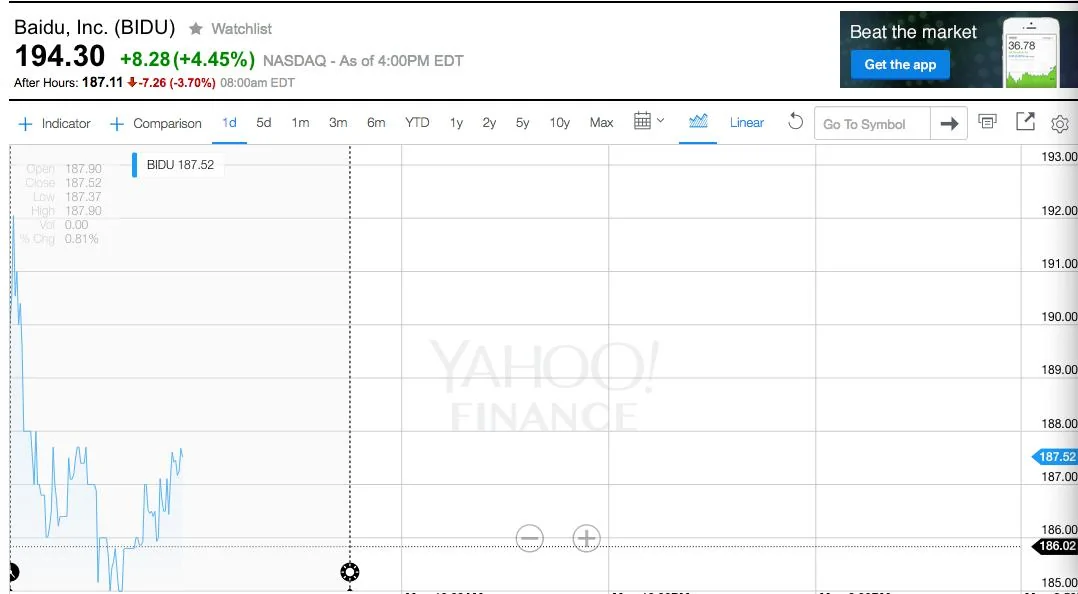Select the 187.52 current price tag
The width and height of the screenshot is (1078, 594).
click(1054, 456)
